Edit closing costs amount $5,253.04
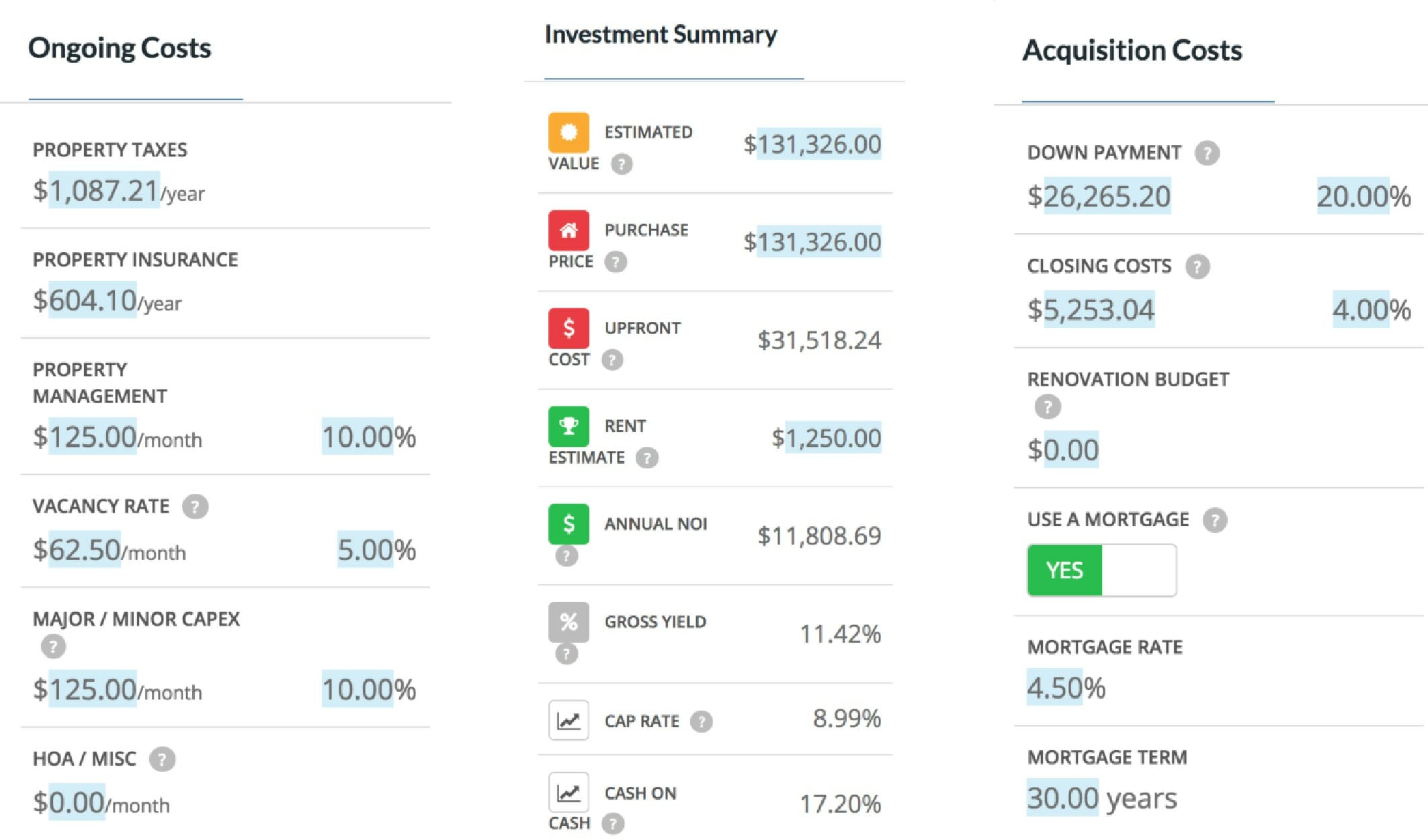The height and width of the screenshot is (840, 1428). [1099, 310]
